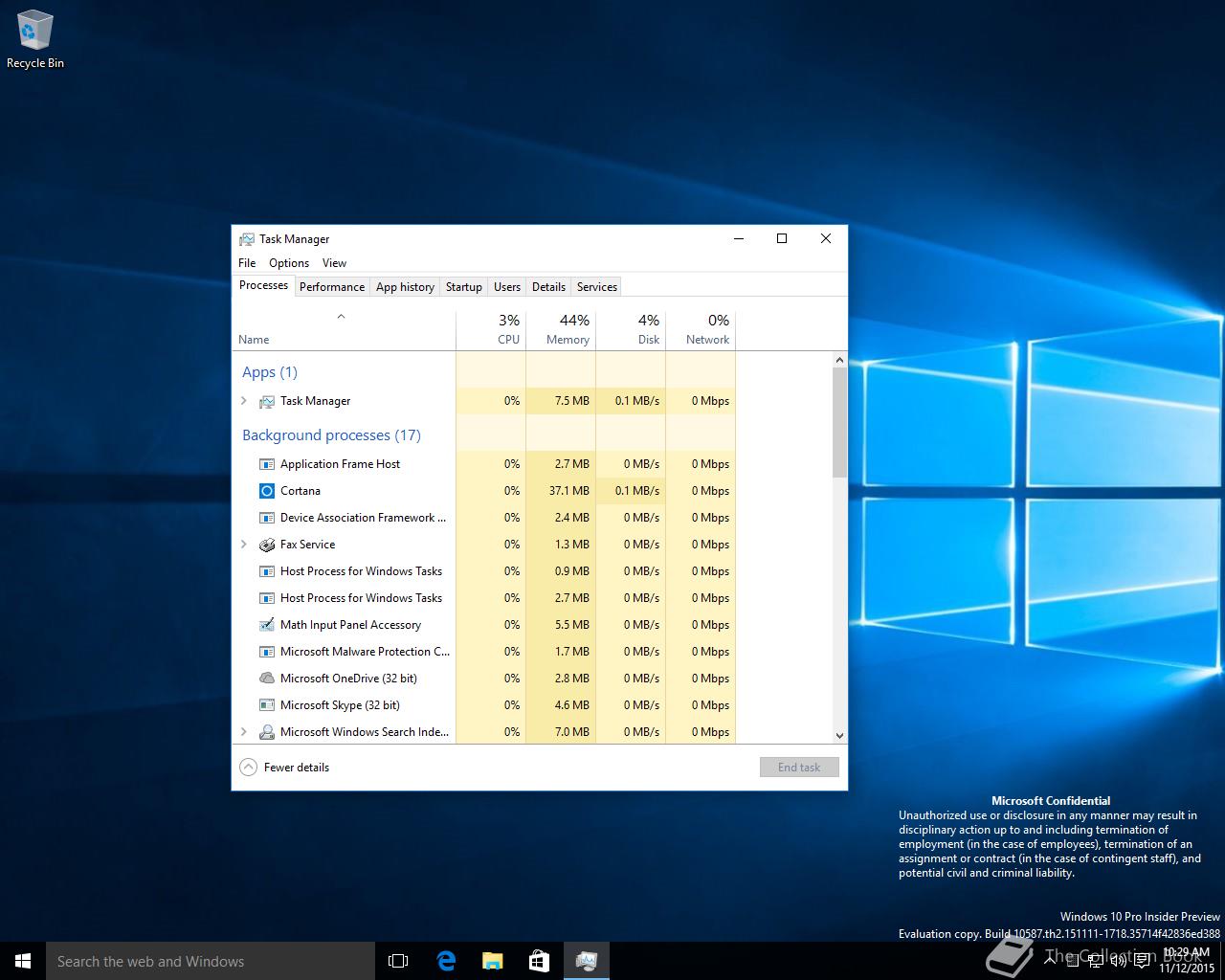
Task: Open the Windows Start button
Action: point(23,961)
